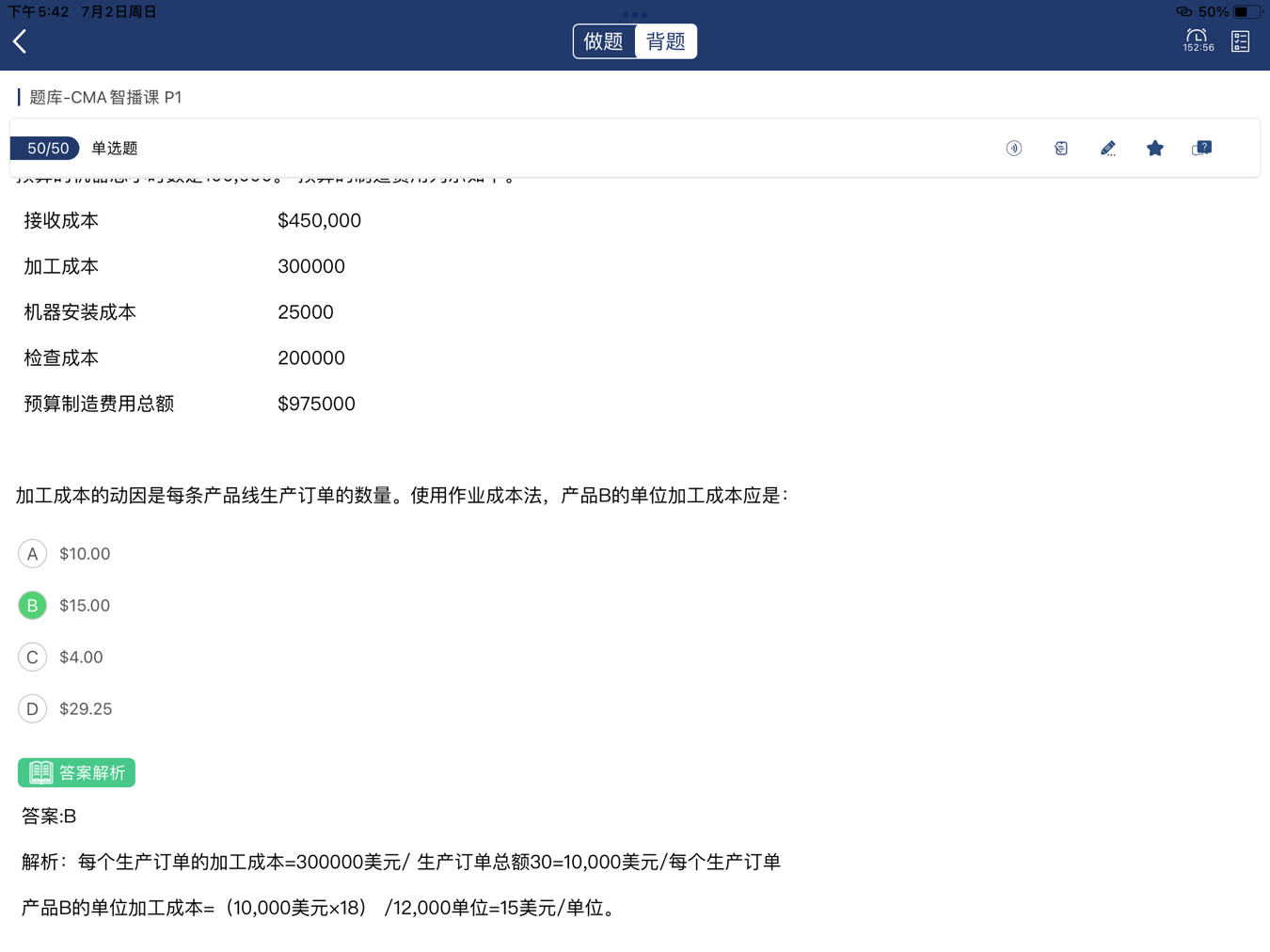Pick option D radio circle

tap(32, 709)
